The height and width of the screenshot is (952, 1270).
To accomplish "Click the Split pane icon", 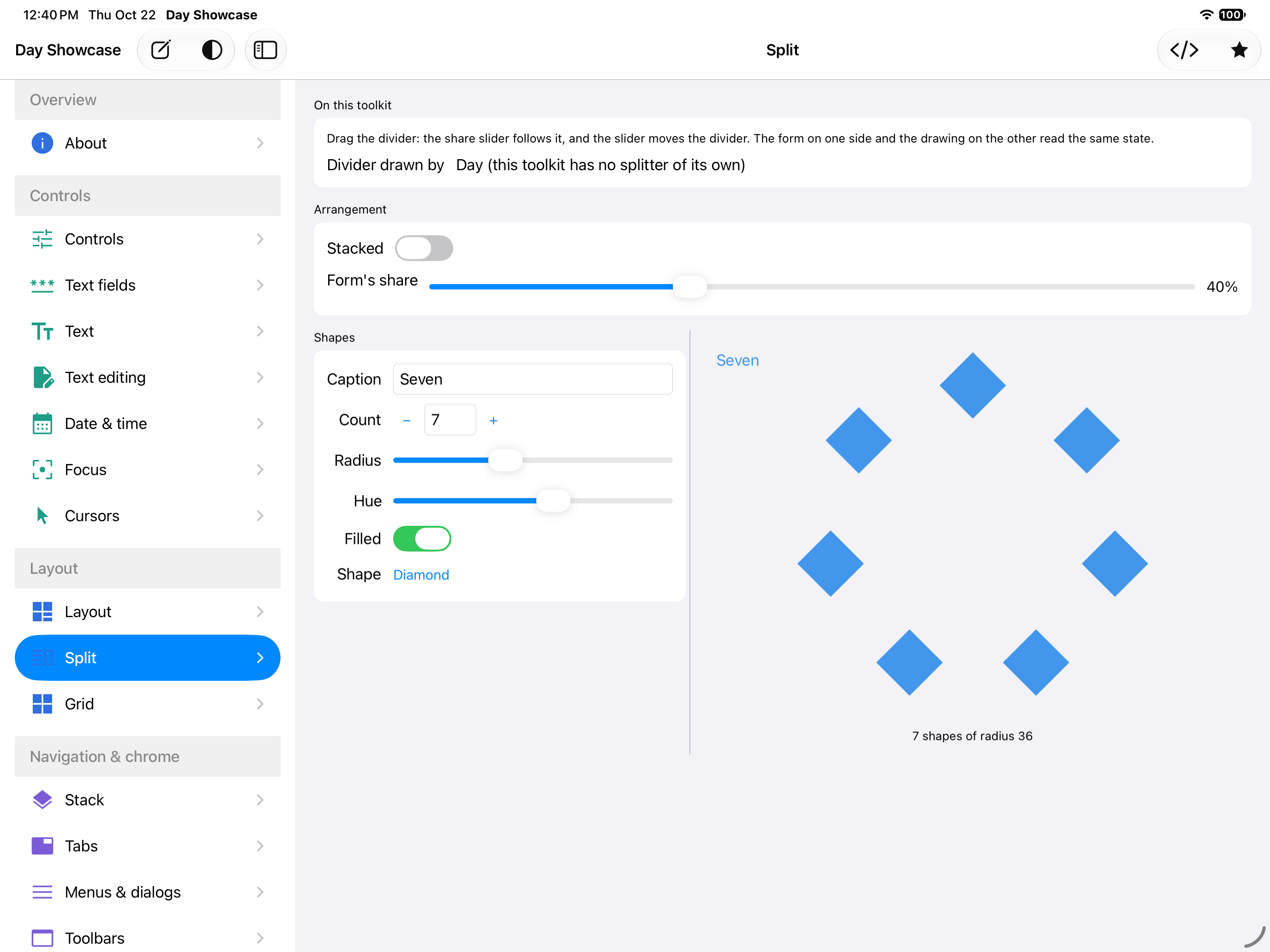I will pos(42,658).
